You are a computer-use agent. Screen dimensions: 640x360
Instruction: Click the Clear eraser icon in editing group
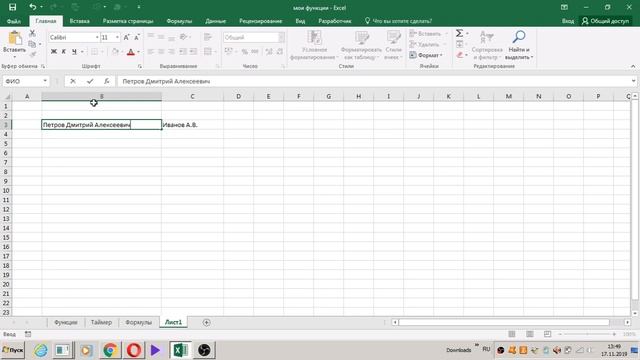tap(460, 55)
